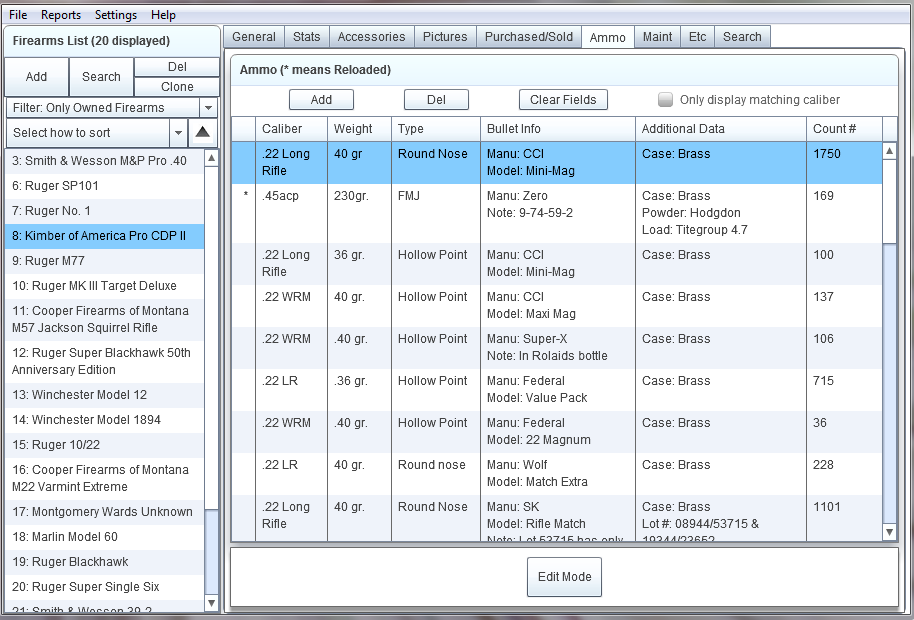Screen dimensions: 914x620
Task: Click the Clear Fields button
Action: pos(563,100)
